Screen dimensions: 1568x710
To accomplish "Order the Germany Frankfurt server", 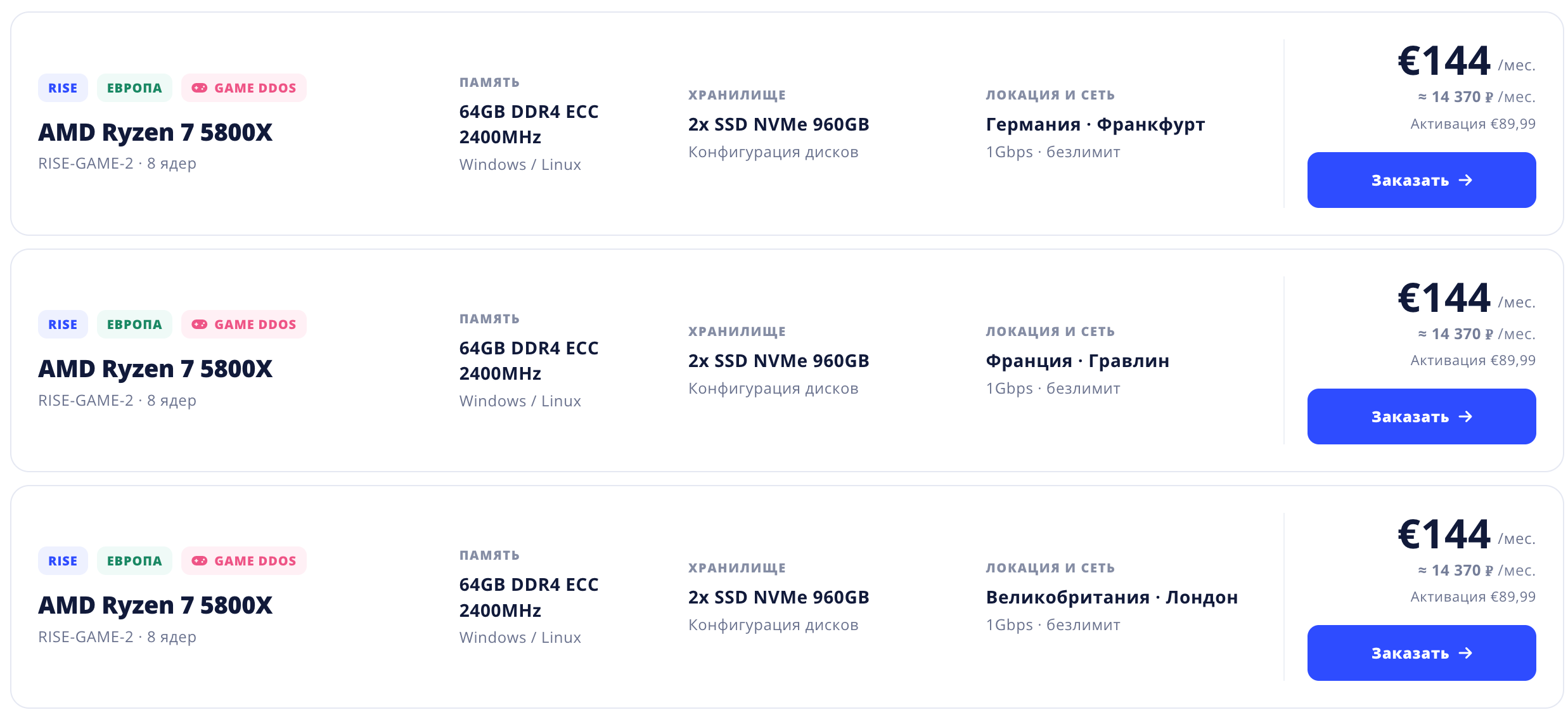I will coord(1421,180).
